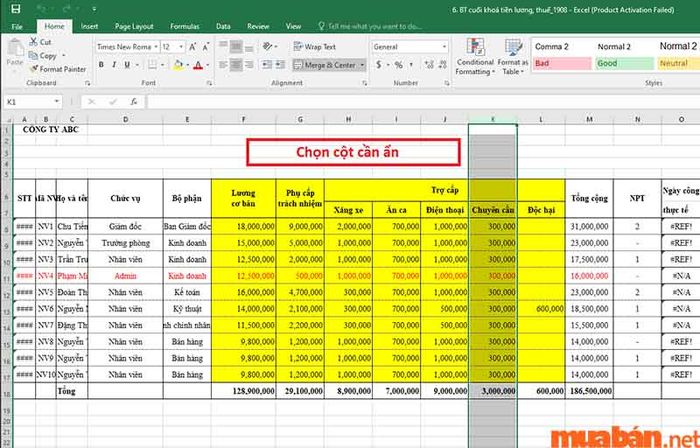Apply Good cell style

tap(624, 63)
